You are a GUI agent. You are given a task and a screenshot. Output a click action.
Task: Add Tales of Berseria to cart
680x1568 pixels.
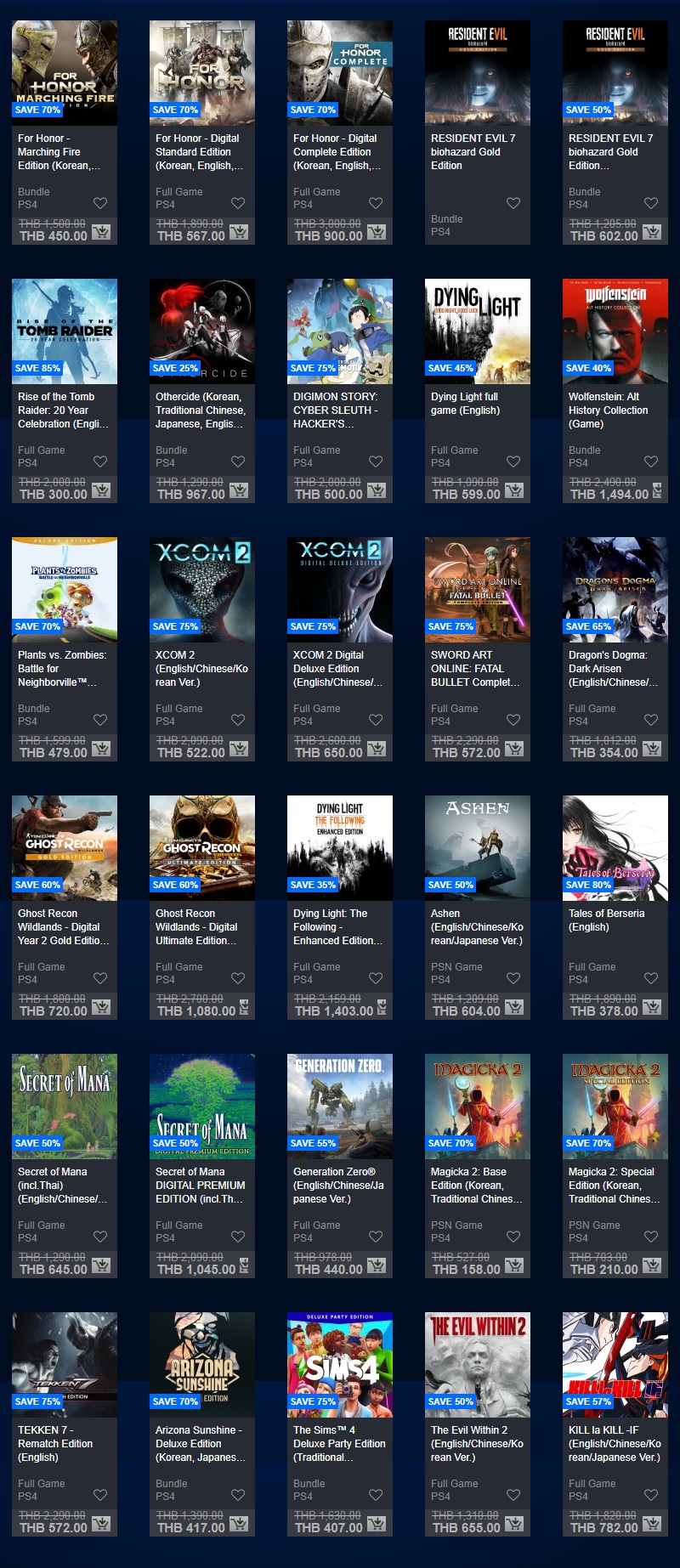pos(652,1007)
